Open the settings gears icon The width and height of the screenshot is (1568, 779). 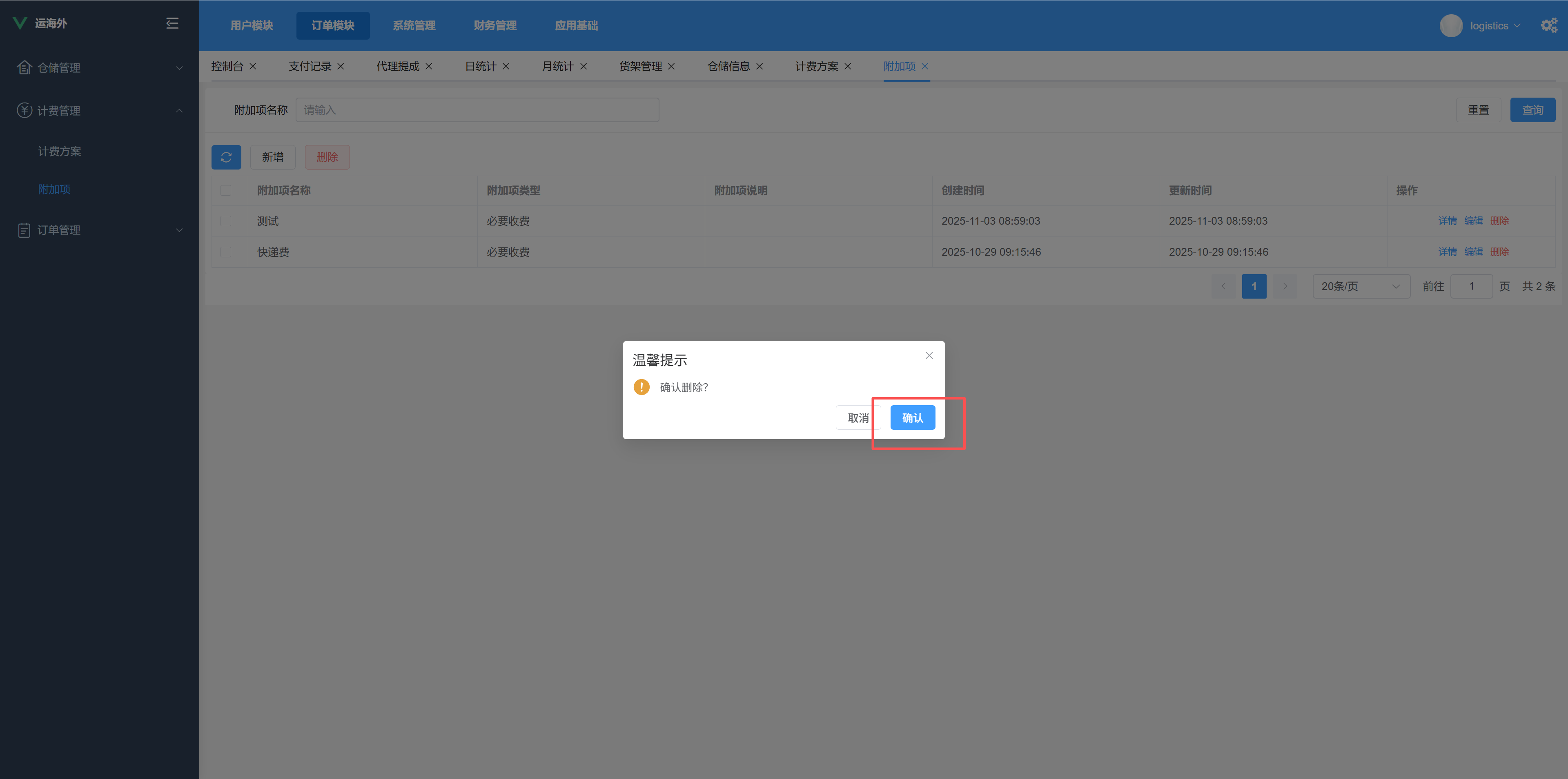tap(1548, 26)
